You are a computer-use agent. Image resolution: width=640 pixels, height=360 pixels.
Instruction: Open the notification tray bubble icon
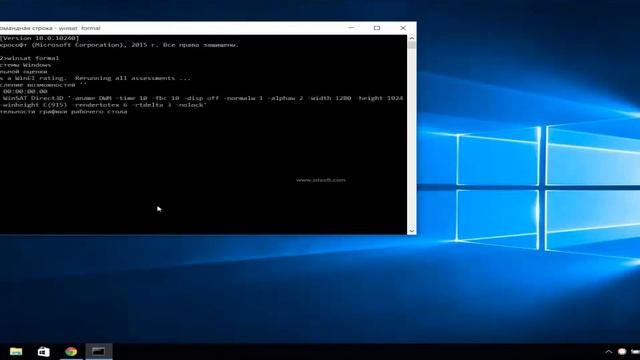[622, 351]
